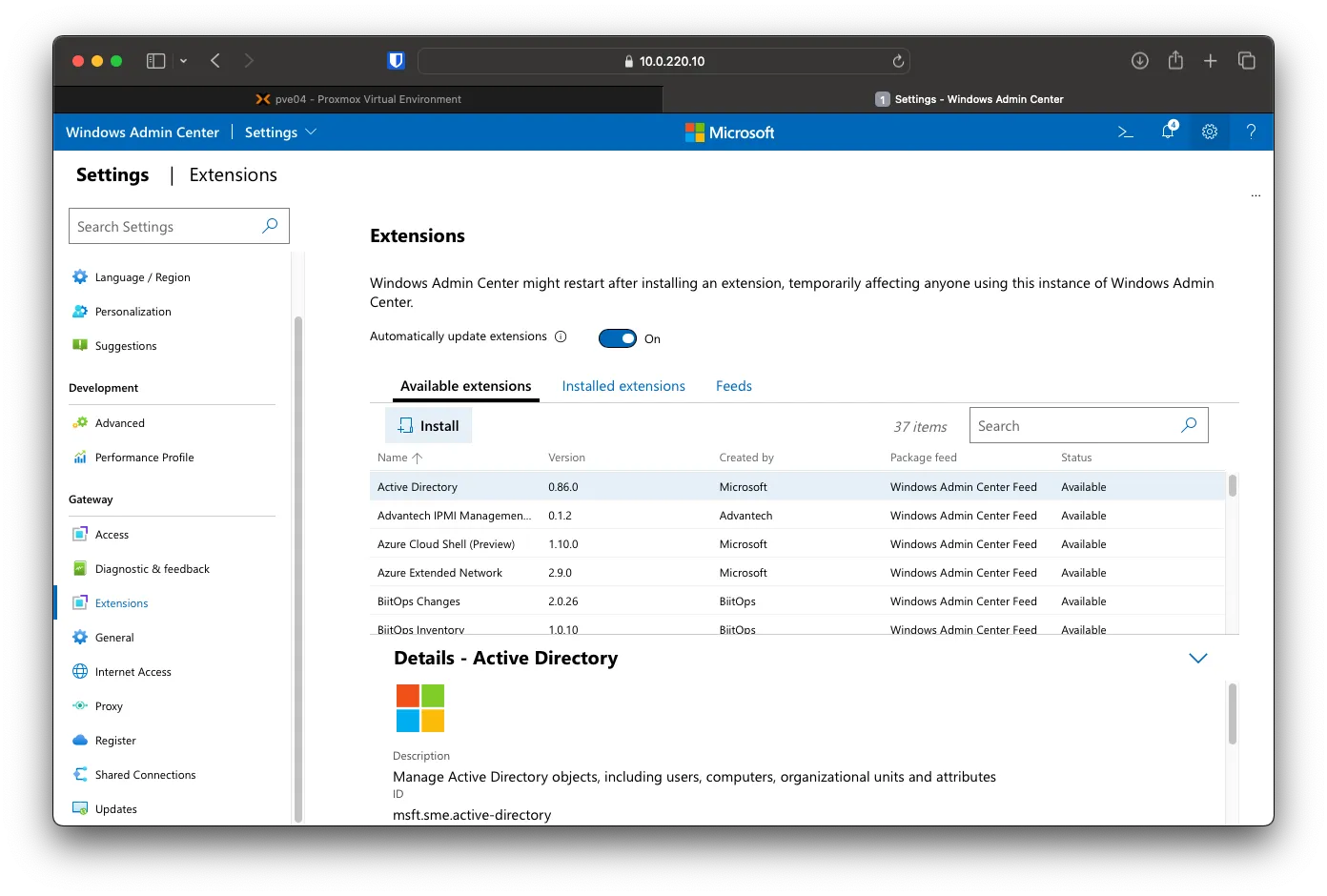Screen dimensions: 1327x896
Task: Click Windows Admin Center home link
Action: click(x=142, y=132)
